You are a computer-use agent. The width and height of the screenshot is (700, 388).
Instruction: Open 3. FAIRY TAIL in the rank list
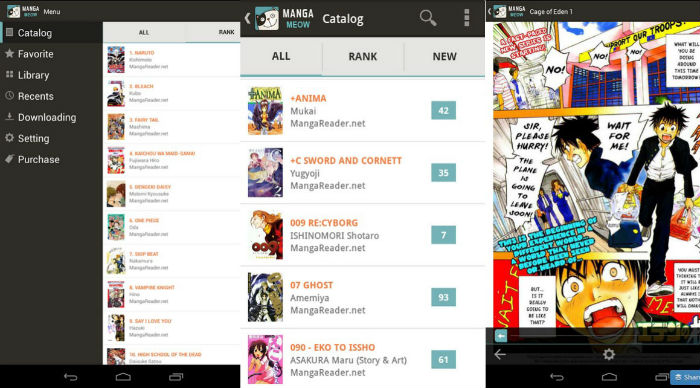click(x=172, y=127)
